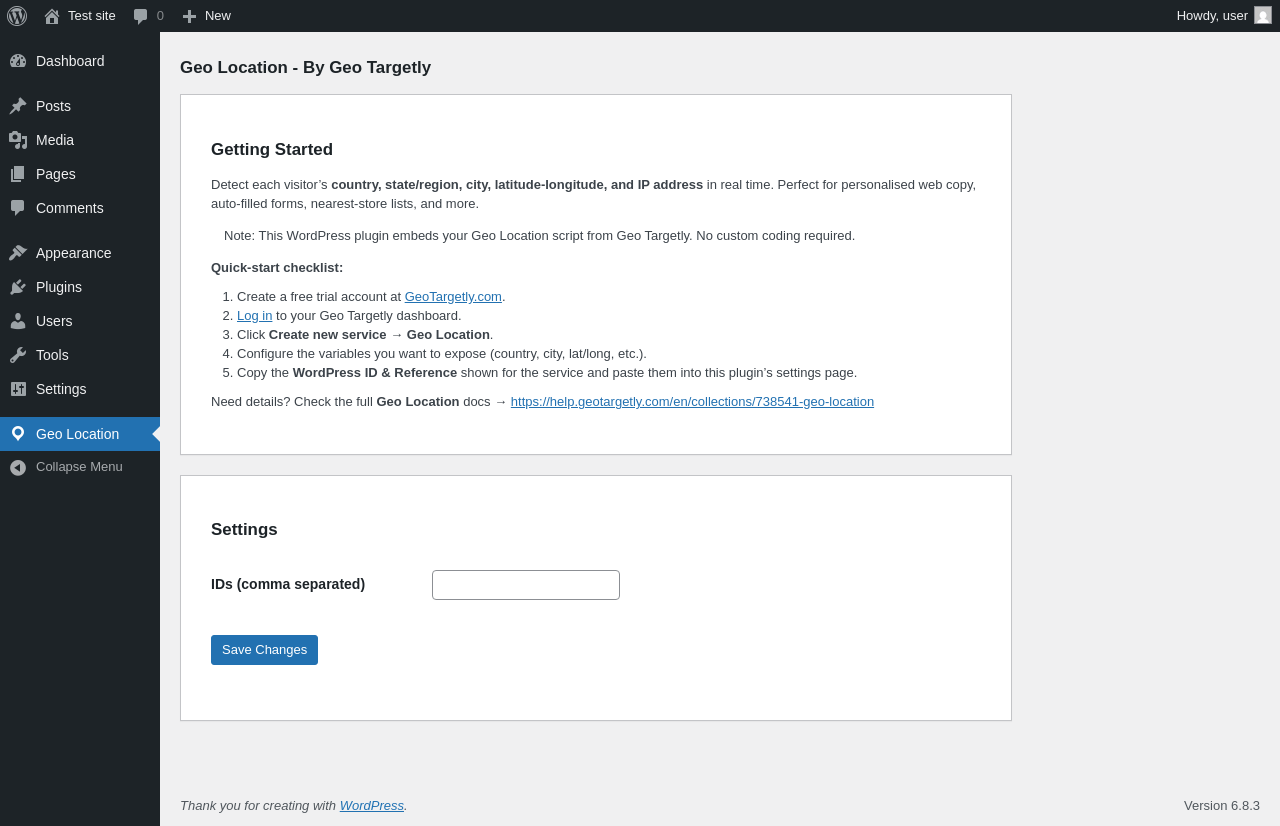Open the Users menu item

point(80,321)
